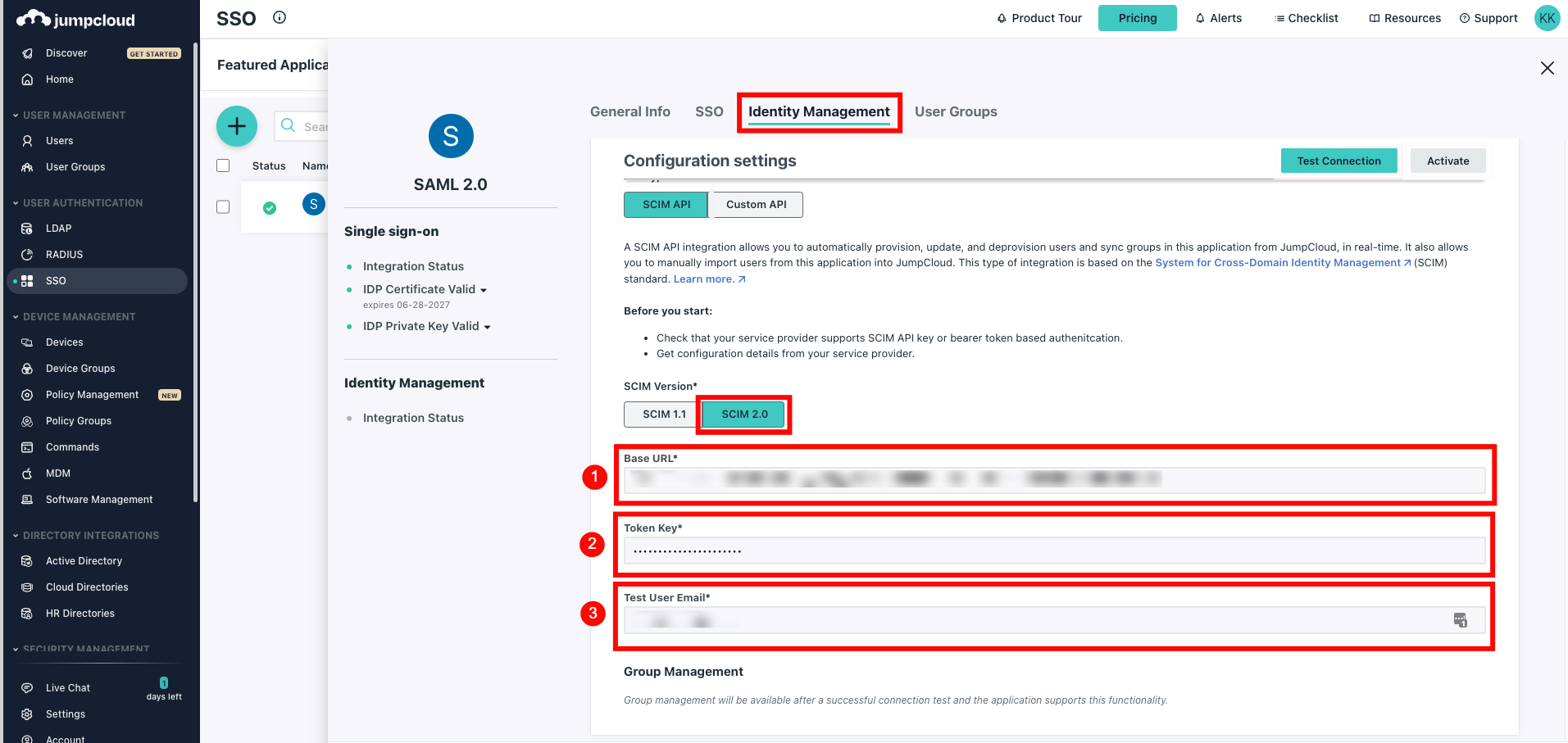Open System for Cross-Domain Identity Management link
Image resolution: width=1568 pixels, height=743 pixels.
pyautogui.click(x=1283, y=263)
